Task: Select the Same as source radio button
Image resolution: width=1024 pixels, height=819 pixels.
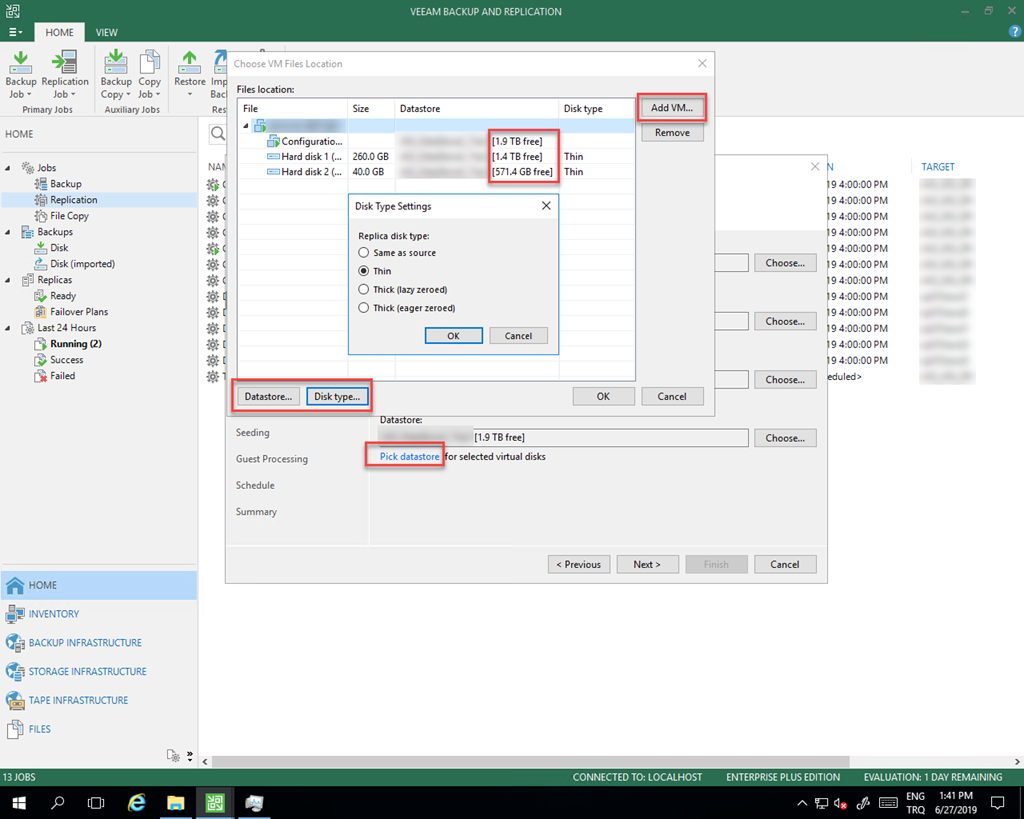Action: point(364,252)
